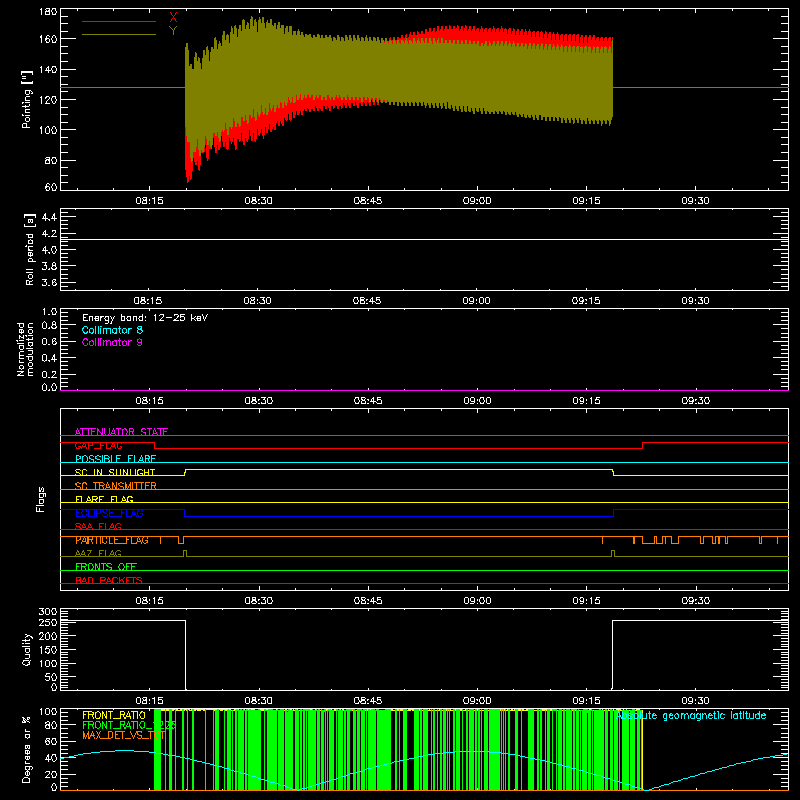Click the olive flag label below PARTICLE_FLAG
The height and width of the screenshot is (800, 800).
click(x=98, y=553)
